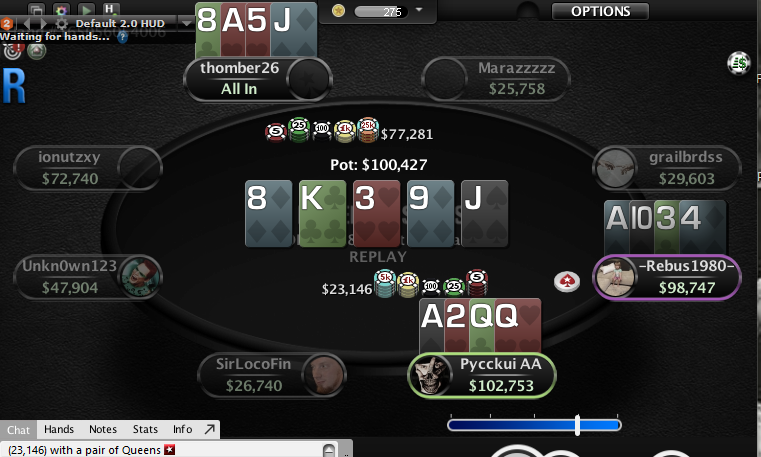The width and height of the screenshot is (761, 457).
Task: Expand the star coin balance dropdown arrow
Action: (x=419, y=10)
